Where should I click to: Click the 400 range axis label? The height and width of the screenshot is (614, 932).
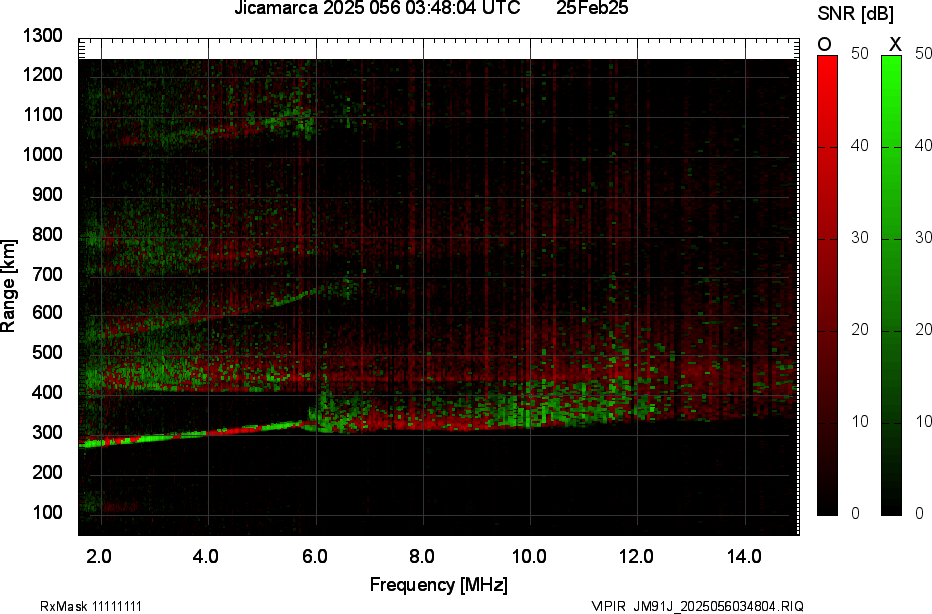click(x=47, y=392)
